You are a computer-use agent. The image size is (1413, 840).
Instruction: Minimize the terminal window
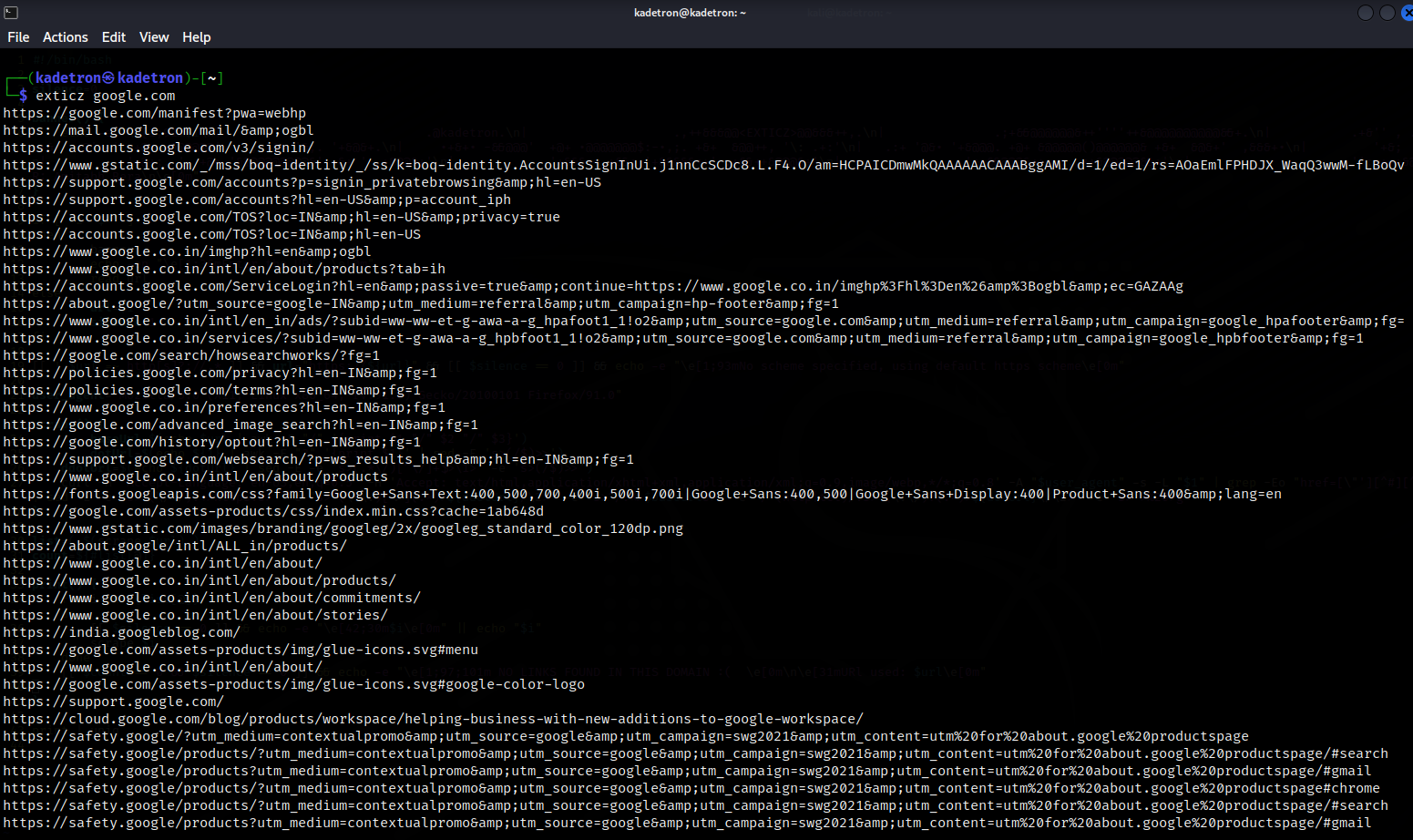click(x=1365, y=13)
